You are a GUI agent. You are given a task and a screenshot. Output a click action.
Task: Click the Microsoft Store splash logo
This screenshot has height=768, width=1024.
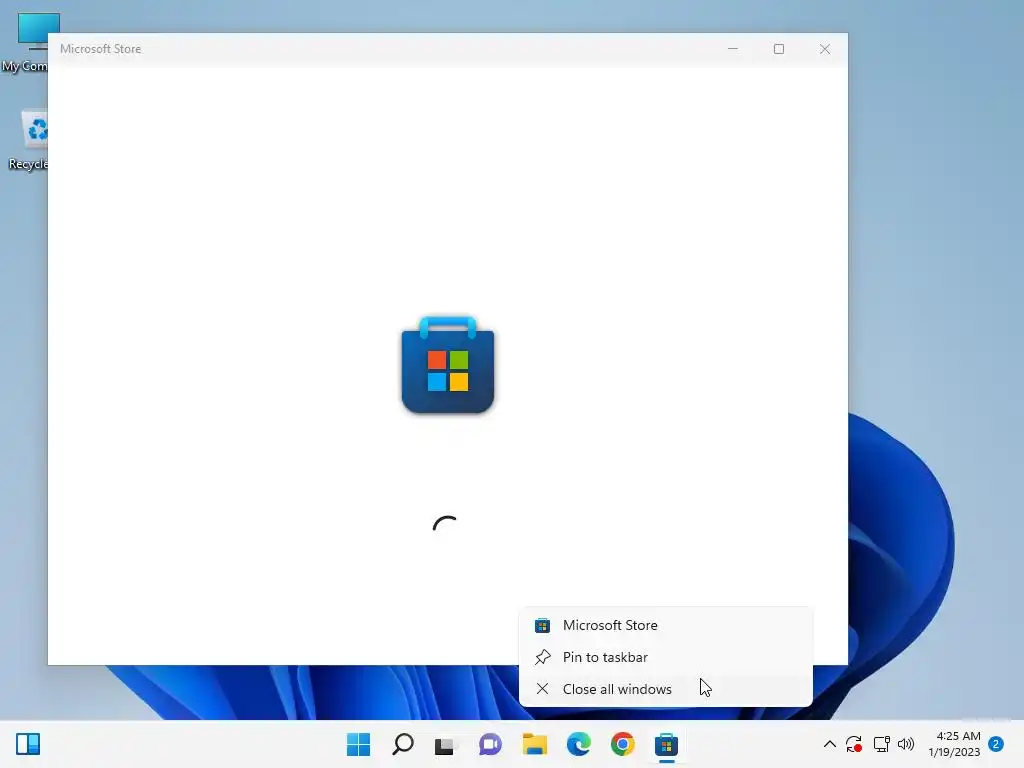[x=448, y=365]
